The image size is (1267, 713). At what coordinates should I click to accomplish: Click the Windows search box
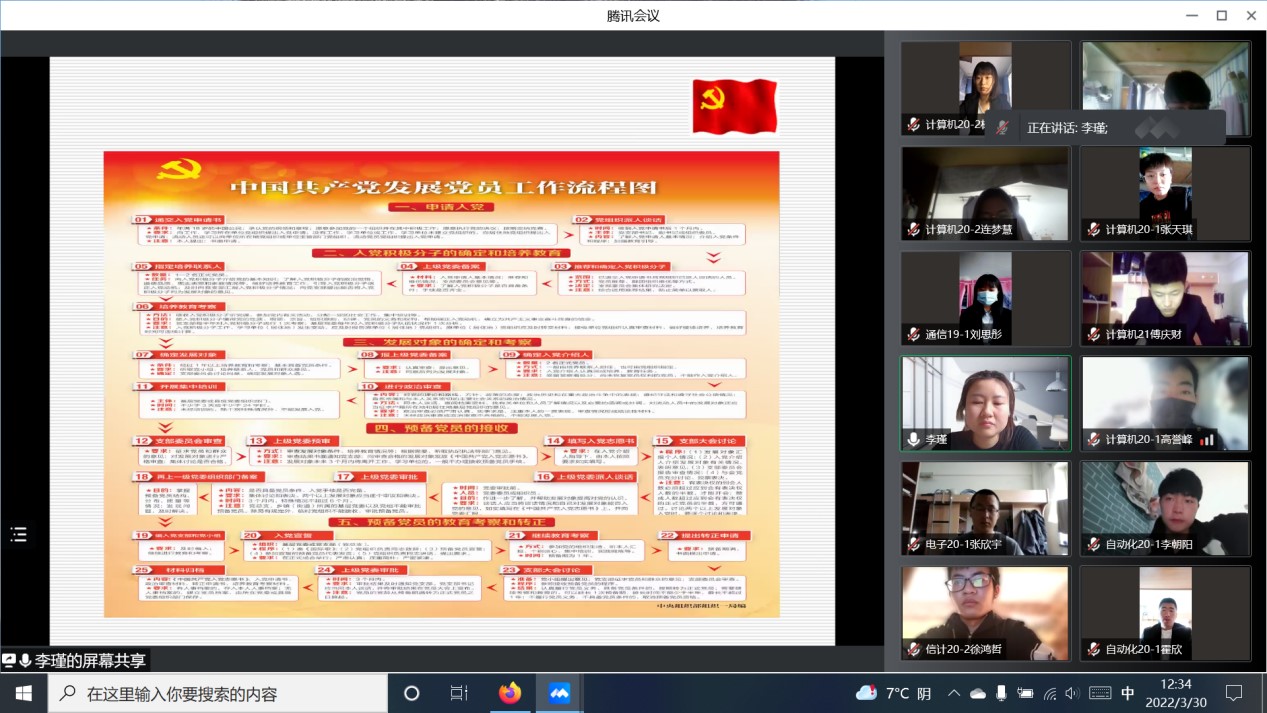click(x=218, y=693)
